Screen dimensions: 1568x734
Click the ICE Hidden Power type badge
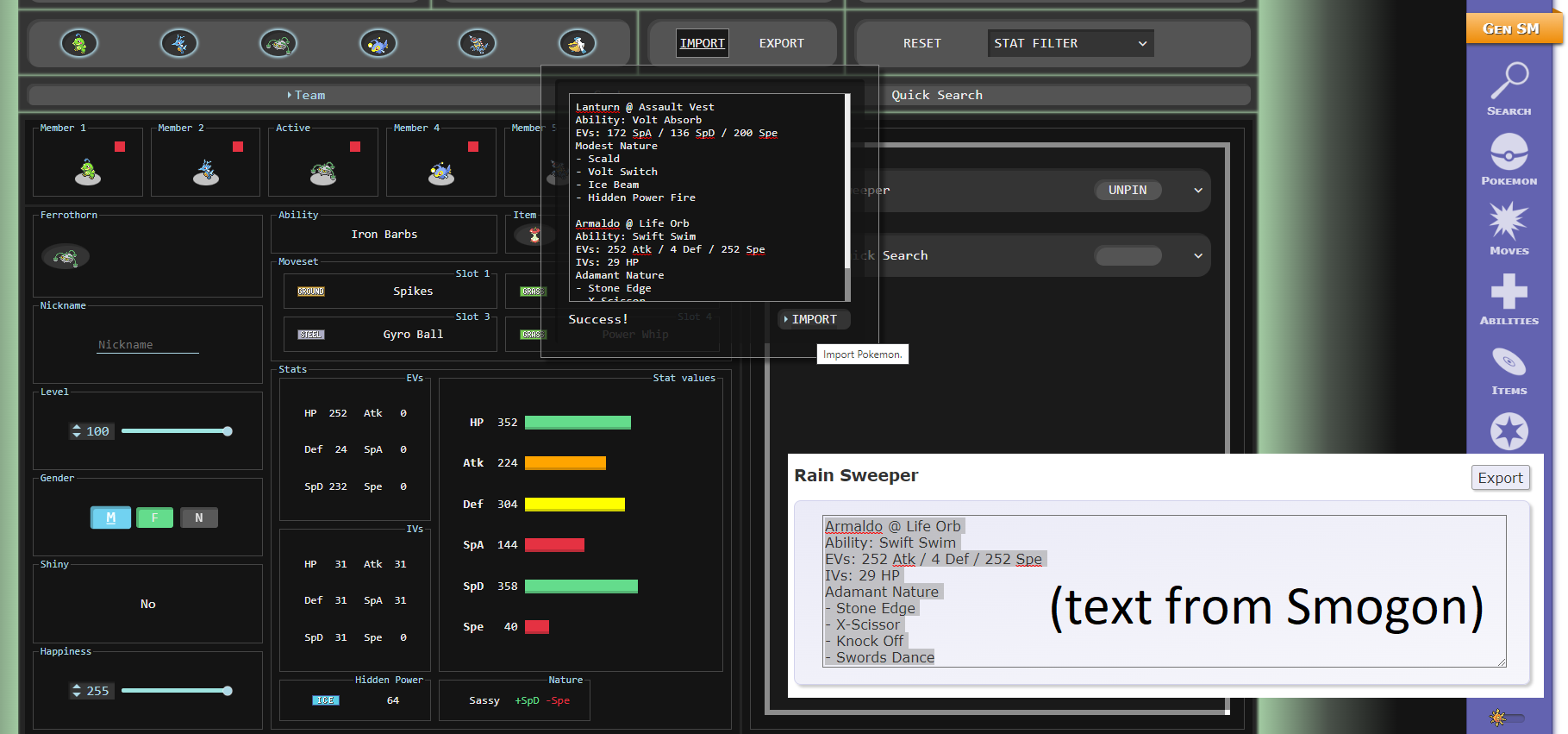[326, 700]
